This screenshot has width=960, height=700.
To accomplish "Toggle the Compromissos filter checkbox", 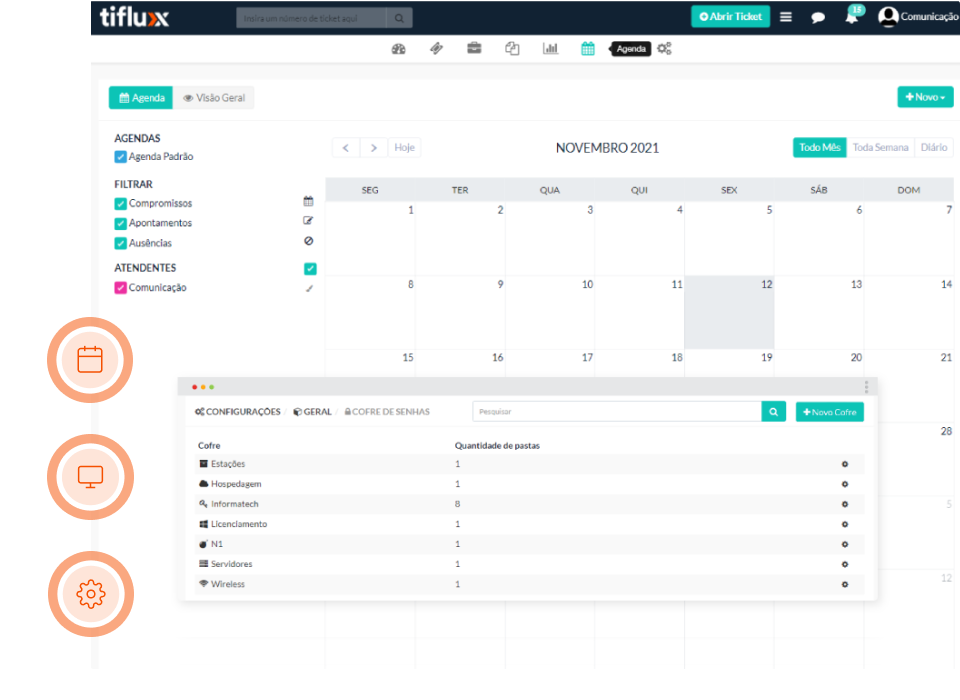I will pyautogui.click(x=121, y=204).
